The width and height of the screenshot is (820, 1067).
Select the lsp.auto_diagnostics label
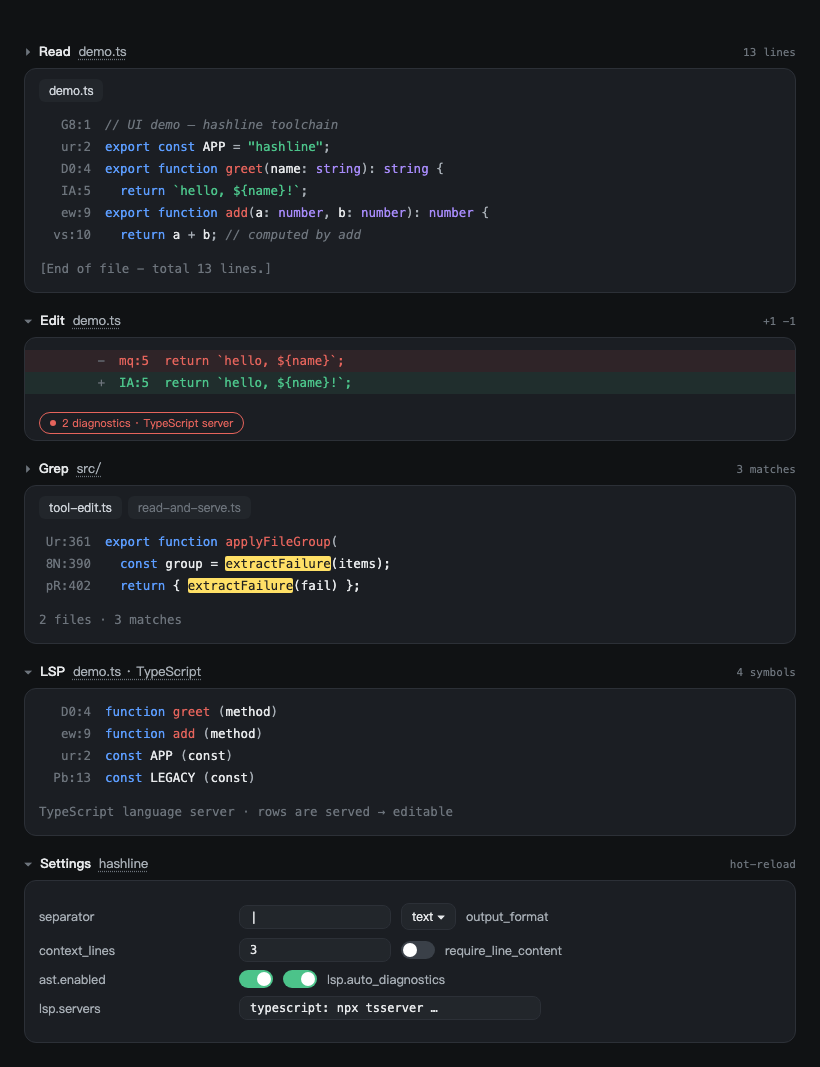386,980
